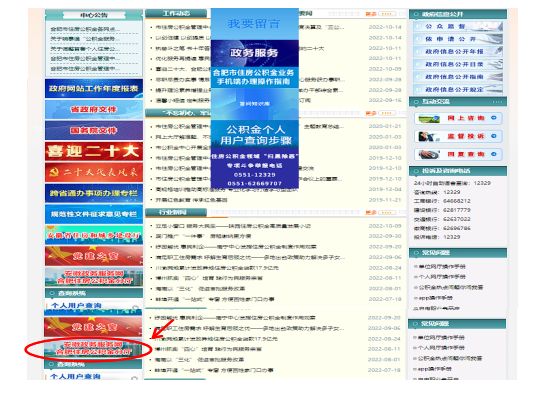Image resolution: width=543 pixels, height=394 pixels.
Task: Click blue arrow icon on 监督投诉 button
Action: [494, 136]
